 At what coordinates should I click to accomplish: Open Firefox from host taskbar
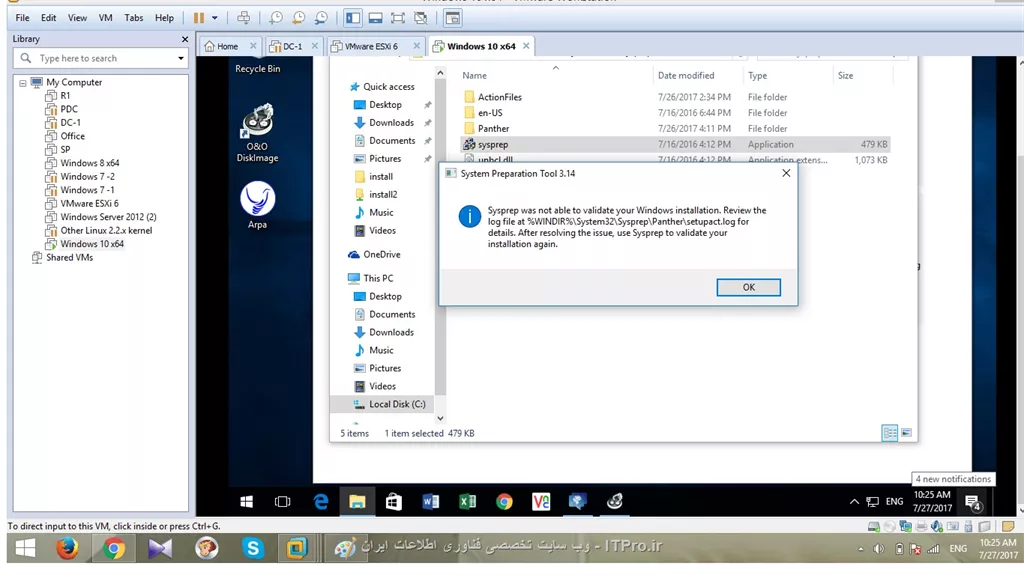tap(67, 548)
